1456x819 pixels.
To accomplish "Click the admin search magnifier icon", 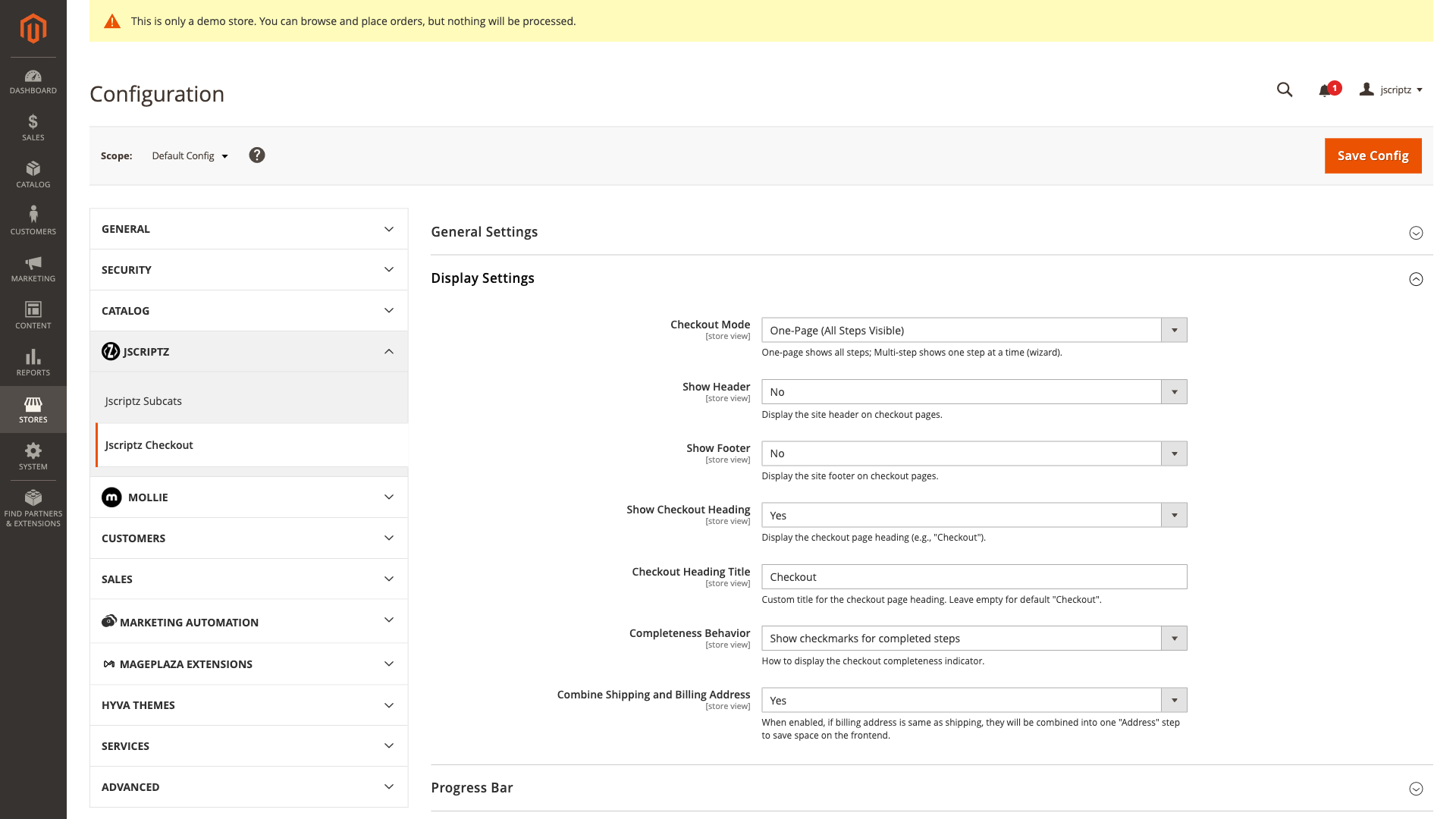I will 1285,89.
